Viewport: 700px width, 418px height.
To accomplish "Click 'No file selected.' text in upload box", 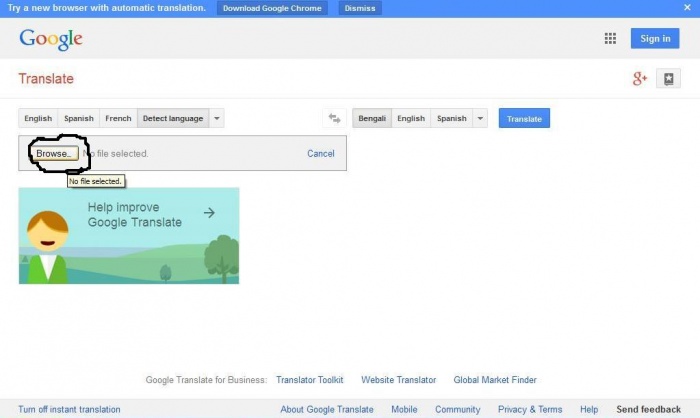I will click(x=116, y=154).
